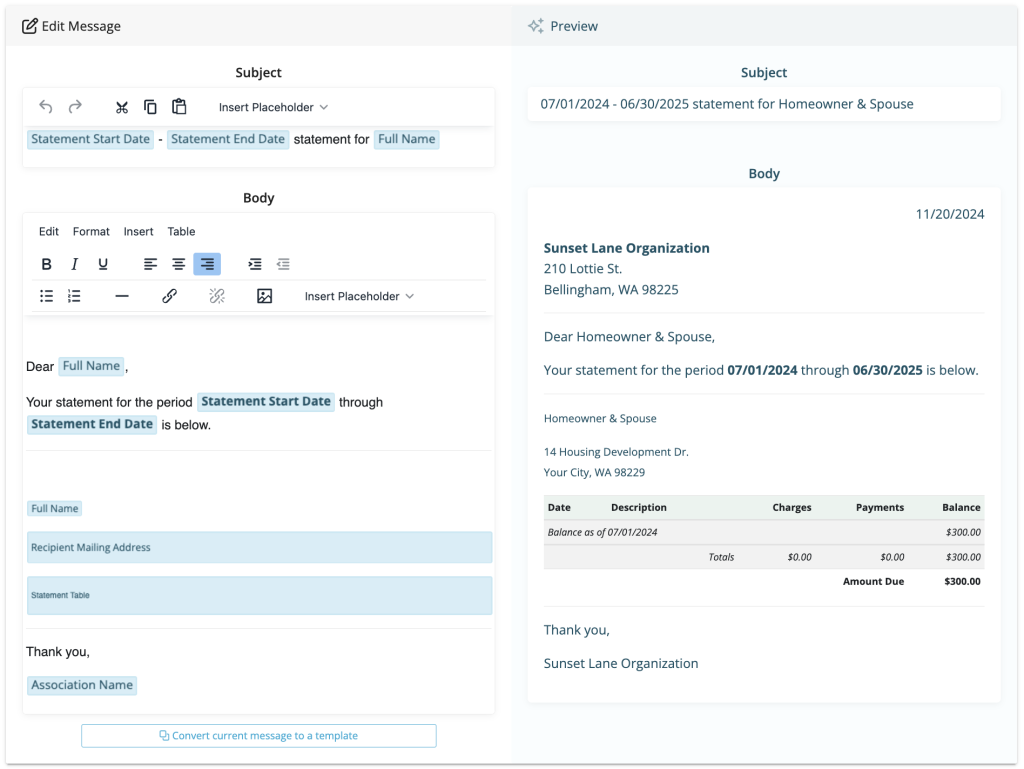Copy content using the copy icon

click(151, 106)
